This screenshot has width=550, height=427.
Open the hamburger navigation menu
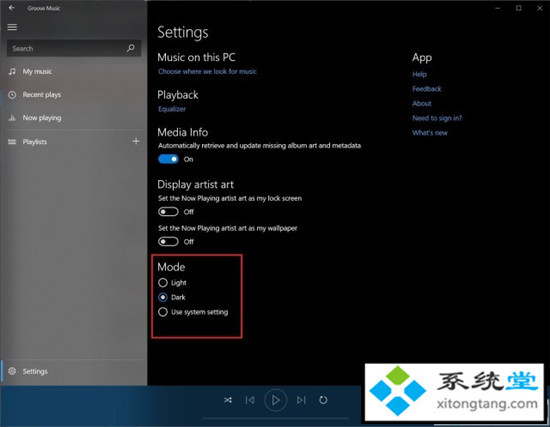click(12, 27)
